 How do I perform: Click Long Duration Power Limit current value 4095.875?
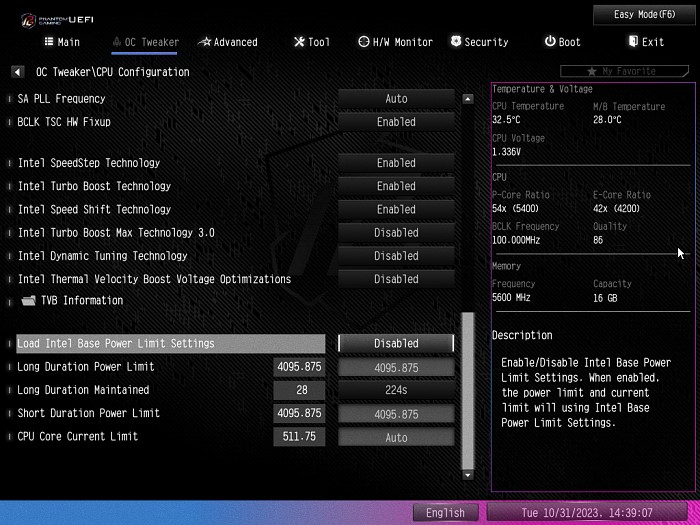pyautogui.click(x=299, y=367)
